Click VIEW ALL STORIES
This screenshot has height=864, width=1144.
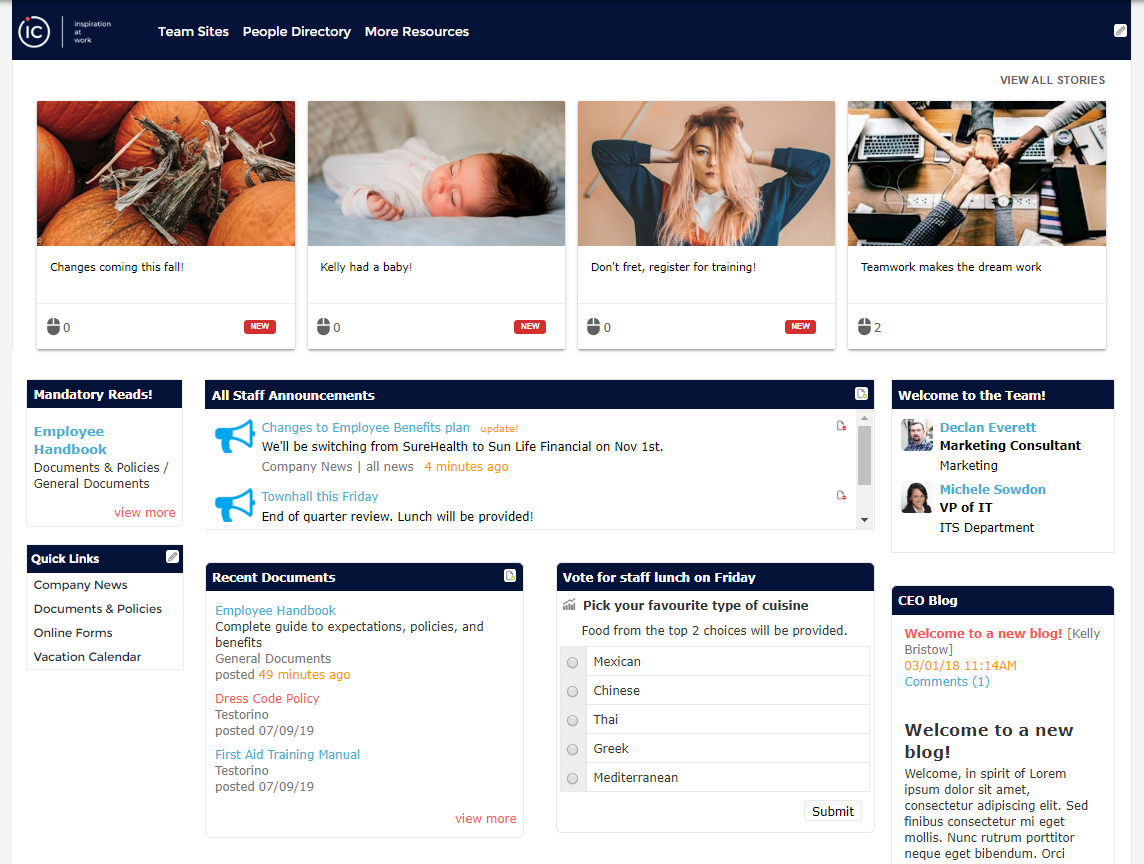1052,80
